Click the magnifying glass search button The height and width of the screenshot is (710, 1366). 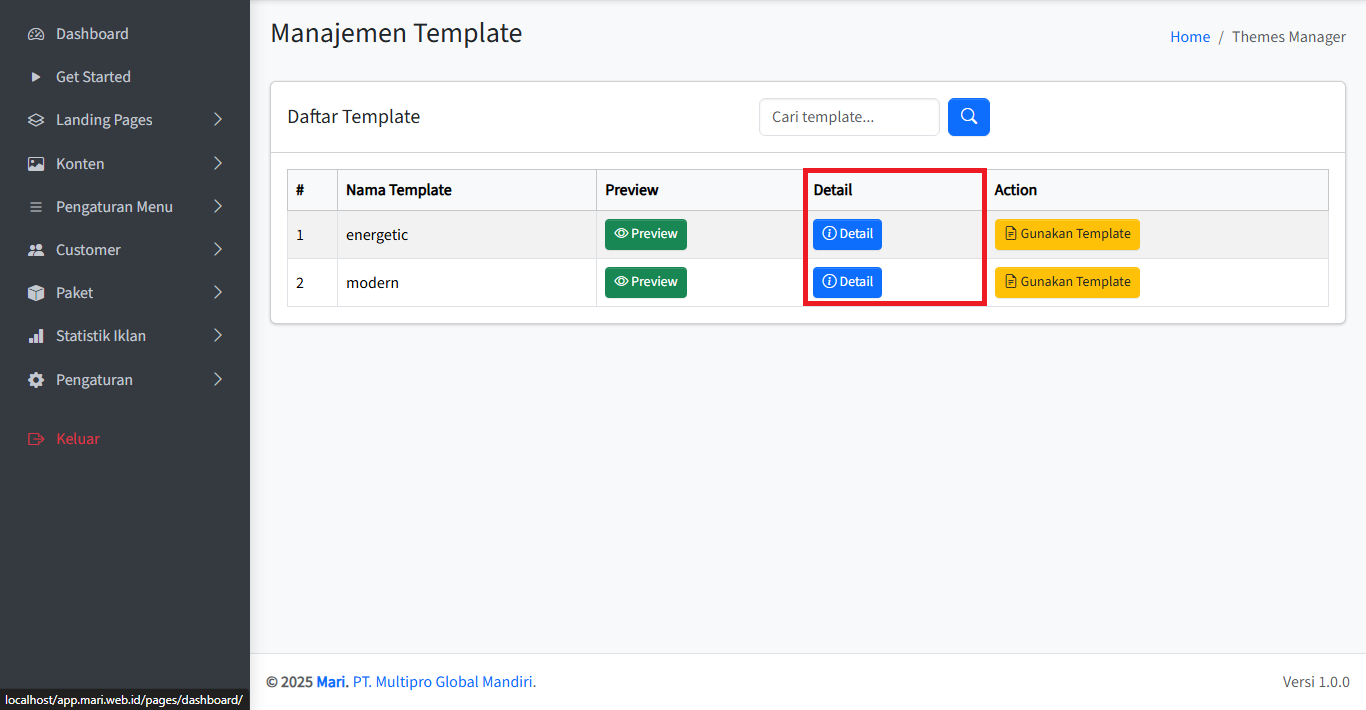point(968,117)
